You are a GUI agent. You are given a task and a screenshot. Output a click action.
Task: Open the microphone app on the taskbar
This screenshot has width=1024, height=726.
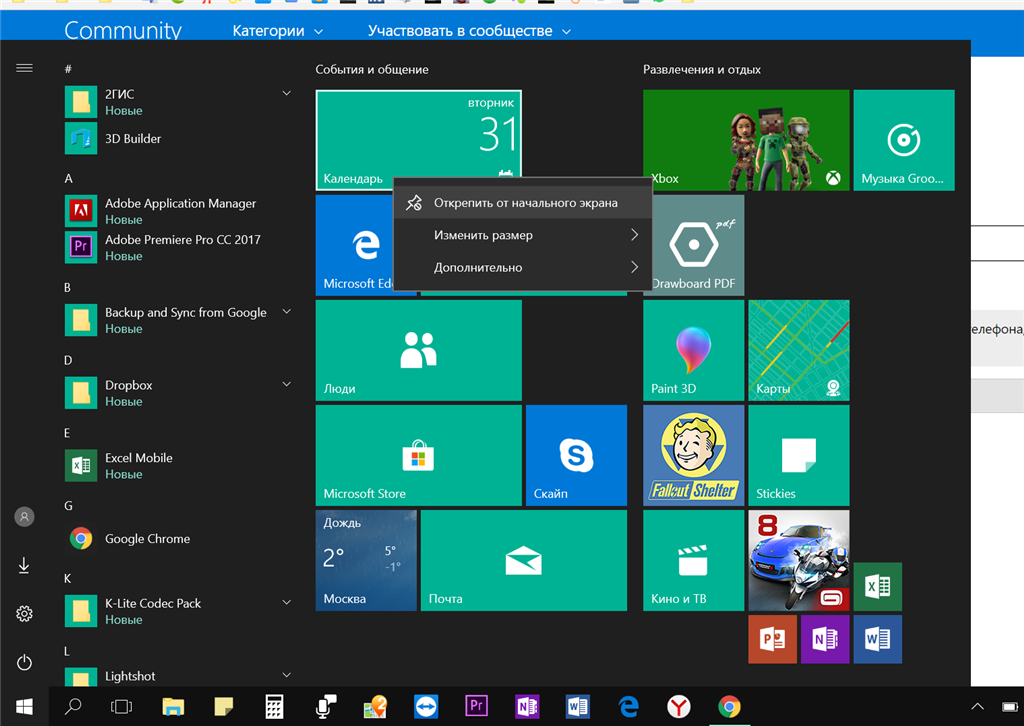point(325,706)
